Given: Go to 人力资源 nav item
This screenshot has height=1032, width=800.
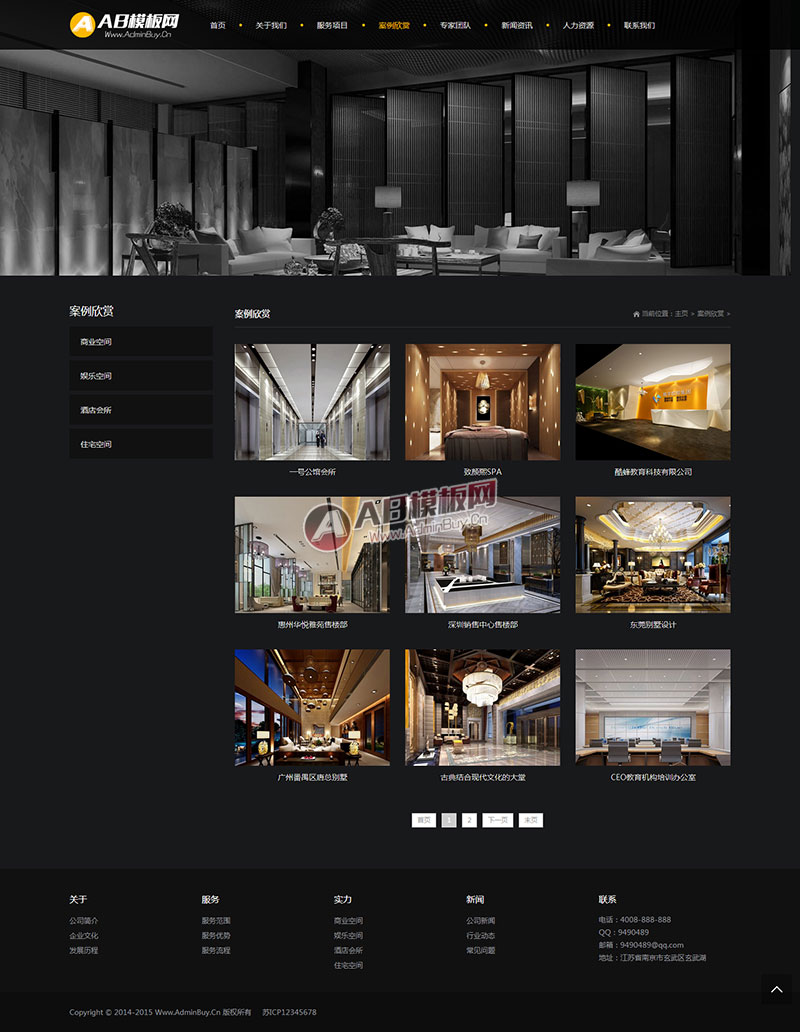Looking at the screenshot, I should coord(578,26).
